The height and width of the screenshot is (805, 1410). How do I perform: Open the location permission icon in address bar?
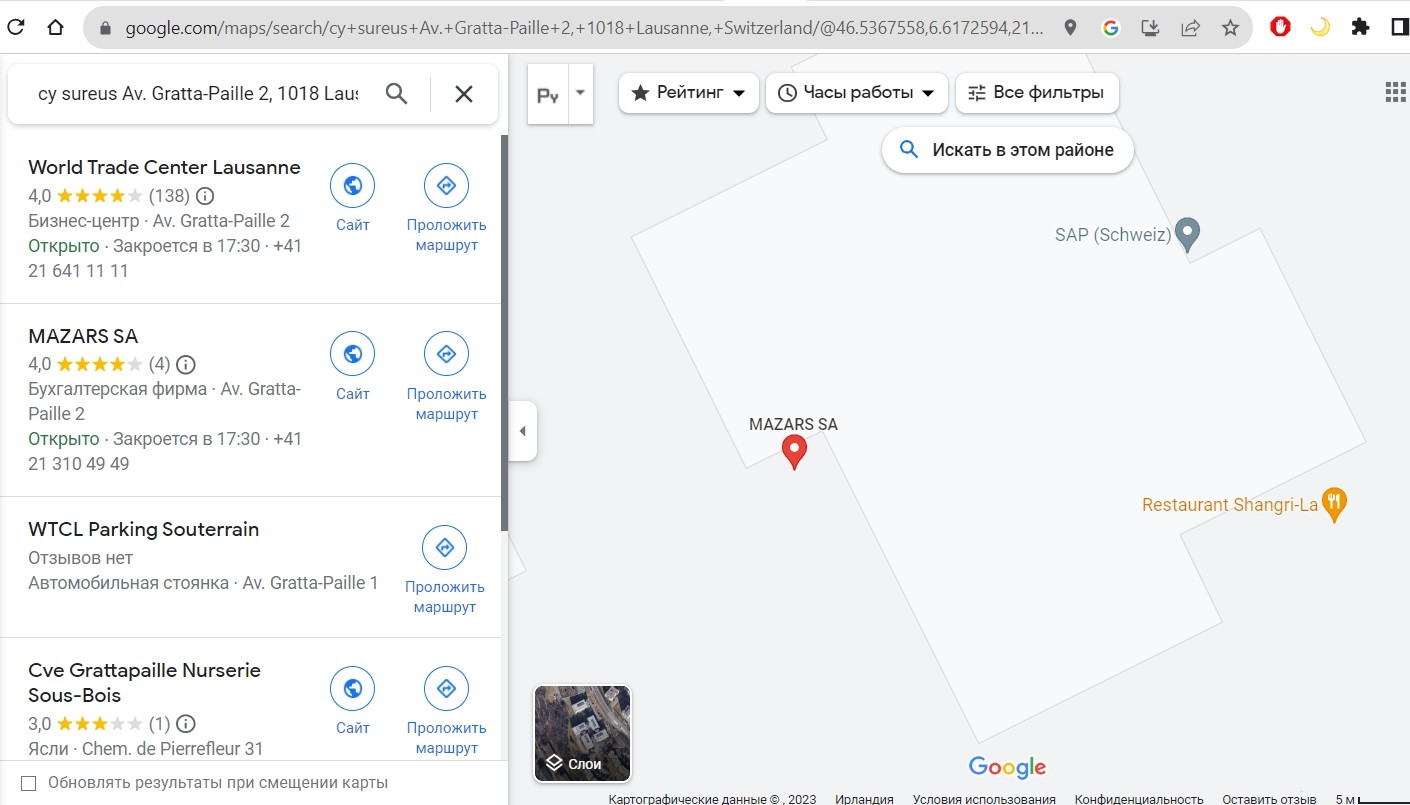[1070, 28]
